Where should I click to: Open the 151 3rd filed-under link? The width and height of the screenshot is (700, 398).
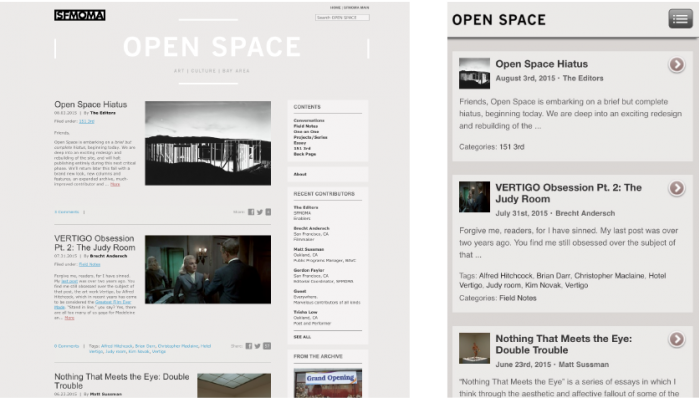pyautogui.click(x=87, y=121)
